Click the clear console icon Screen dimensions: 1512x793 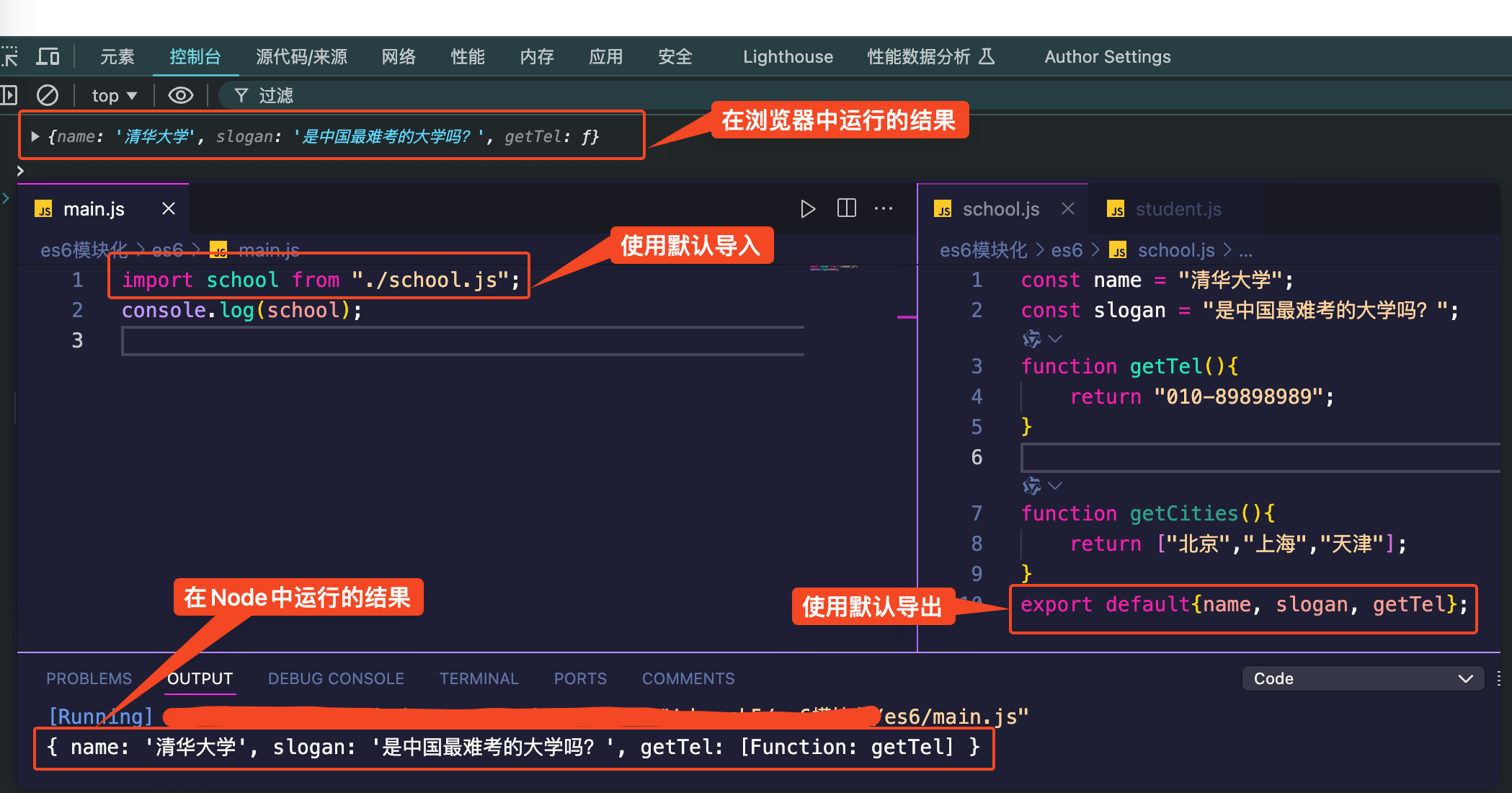48,95
